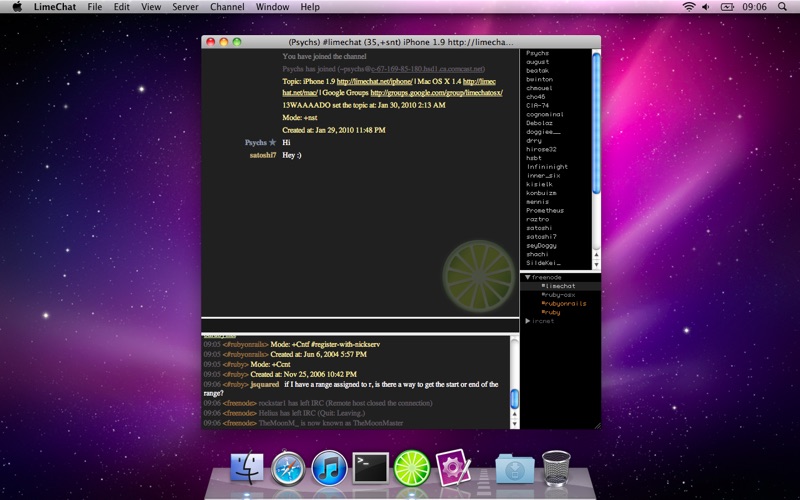Open the Trash in the Dock

point(556,467)
